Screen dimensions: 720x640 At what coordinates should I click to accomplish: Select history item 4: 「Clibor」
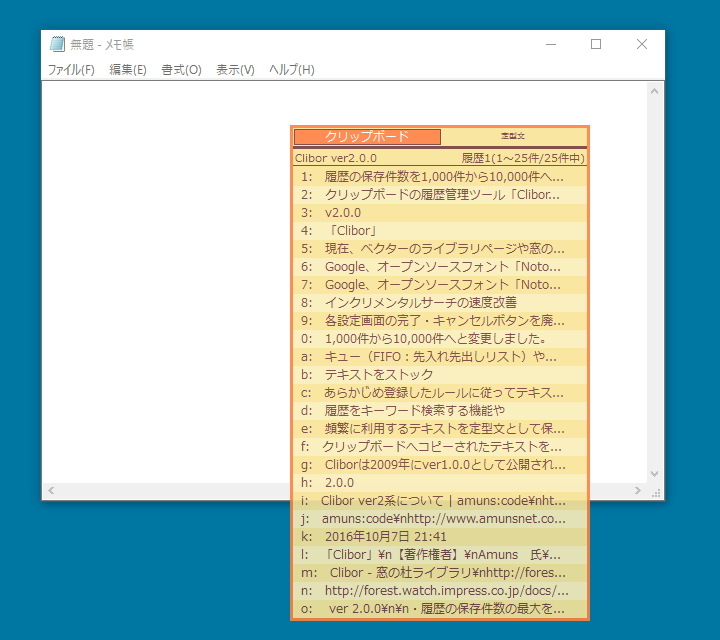(440, 230)
